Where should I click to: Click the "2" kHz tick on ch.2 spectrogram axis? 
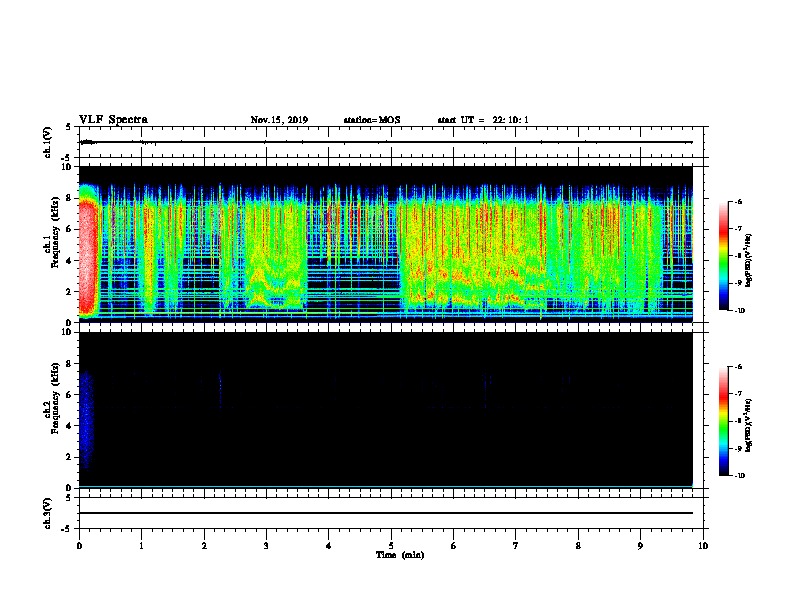point(70,457)
